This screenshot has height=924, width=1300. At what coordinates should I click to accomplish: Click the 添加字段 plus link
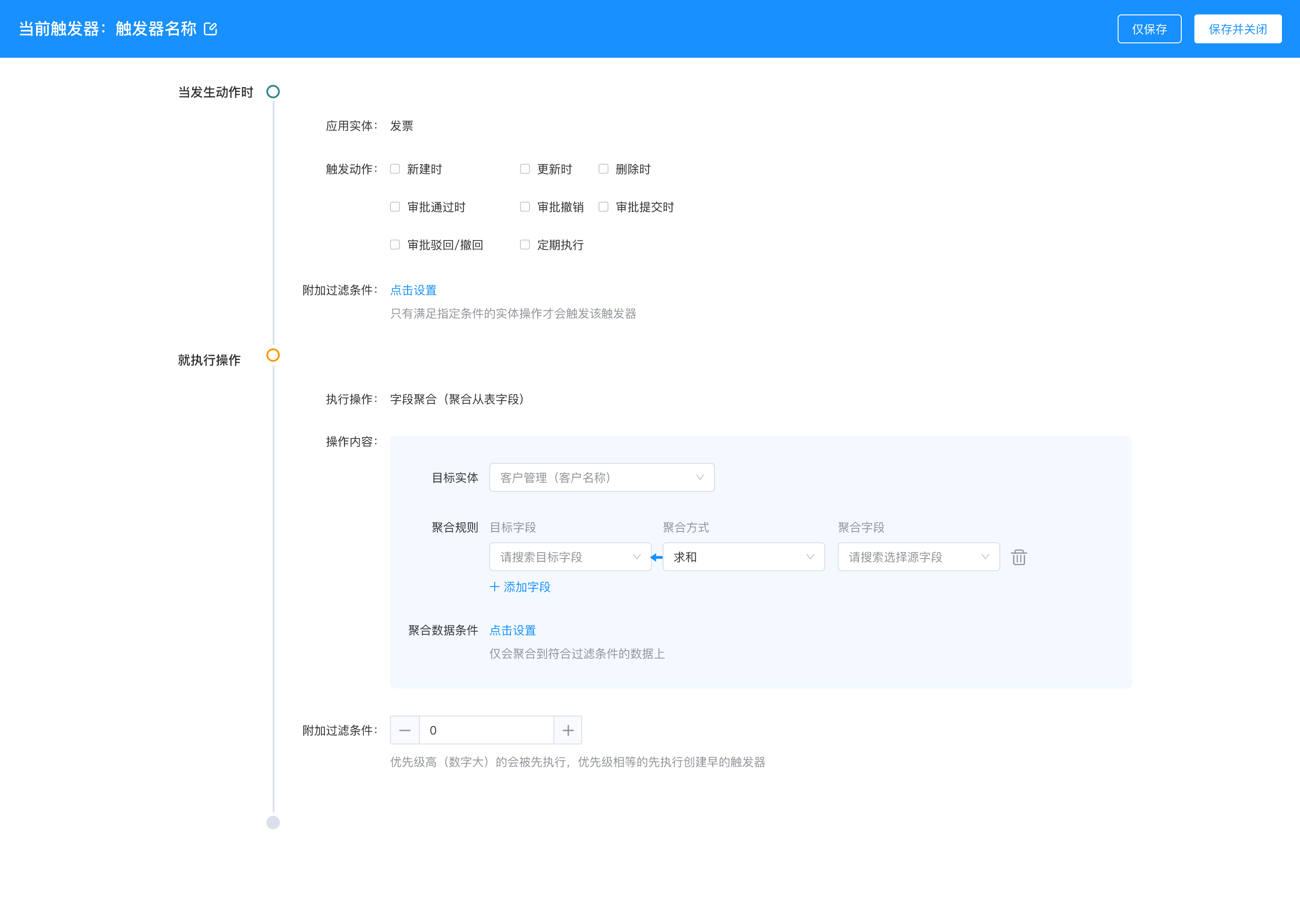pos(520,587)
